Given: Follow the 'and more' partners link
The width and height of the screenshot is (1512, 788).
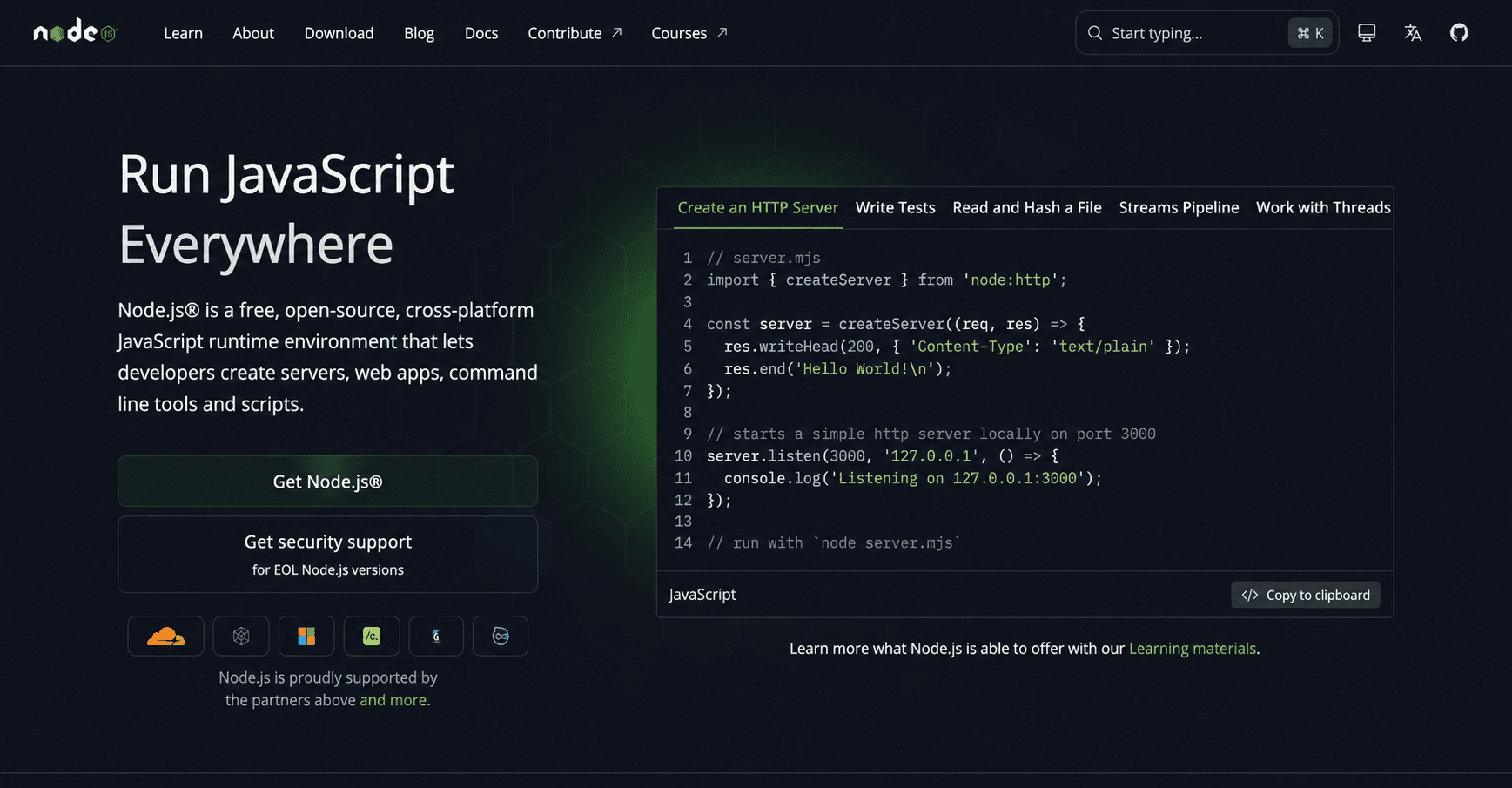Looking at the screenshot, I should (x=393, y=700).
